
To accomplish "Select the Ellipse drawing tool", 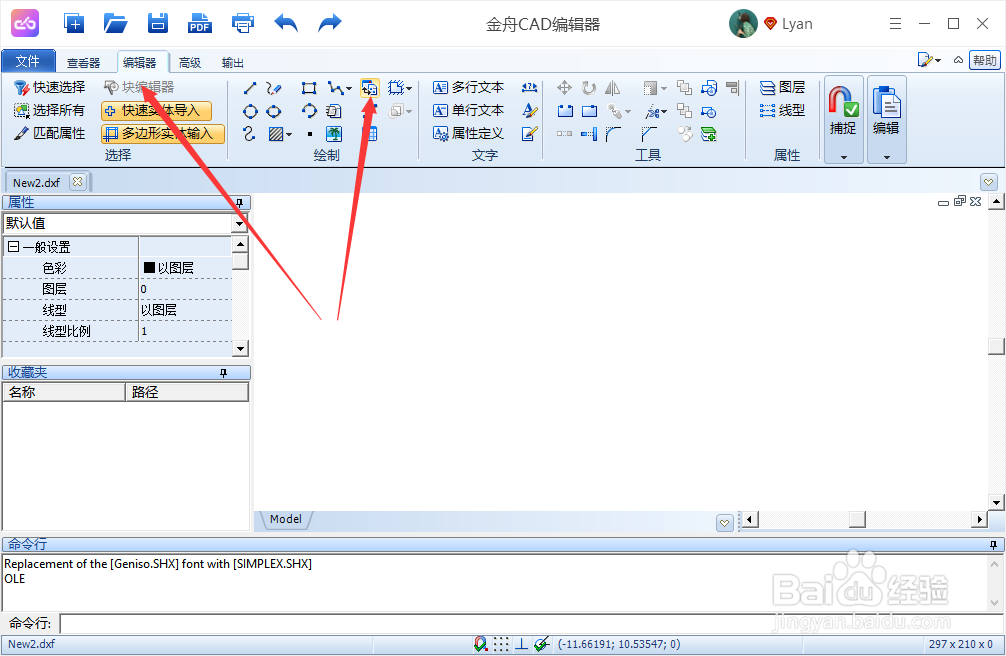I will tap(274, 112).
